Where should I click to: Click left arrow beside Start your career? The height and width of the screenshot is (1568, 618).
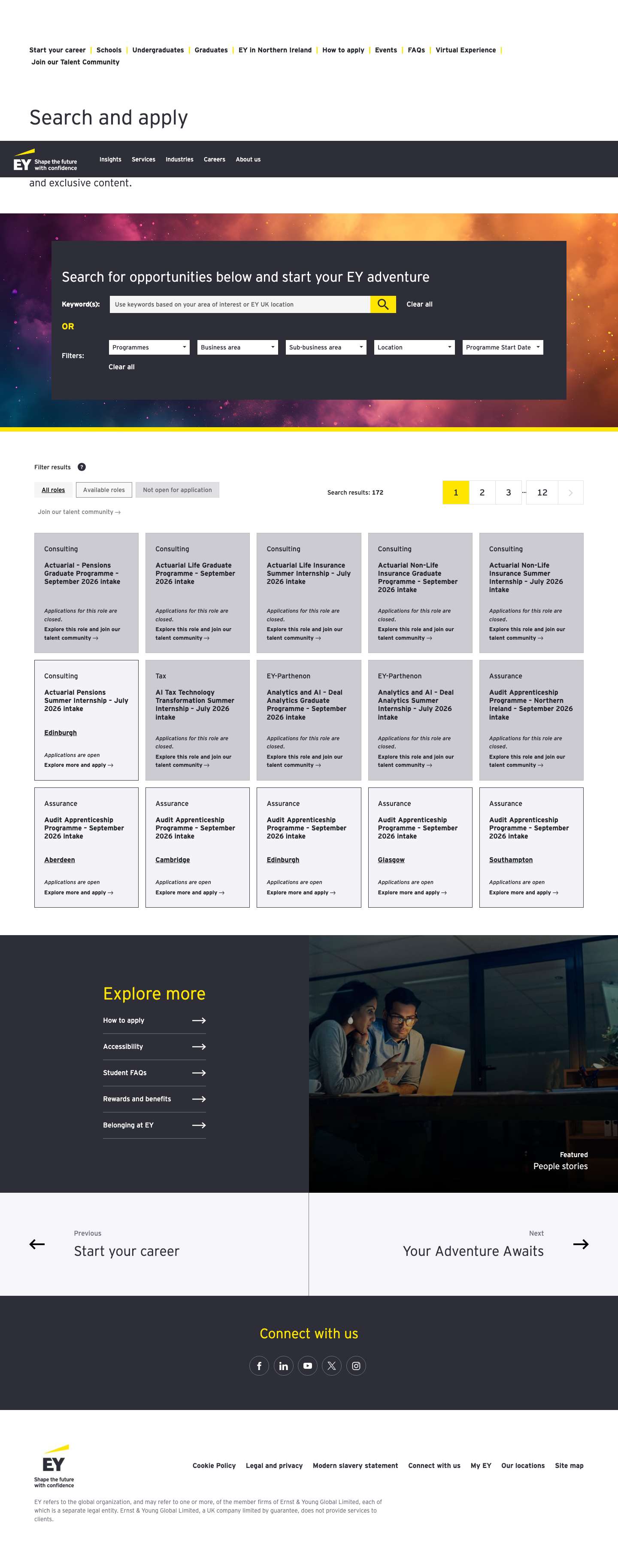click(x=37, y=1244)
